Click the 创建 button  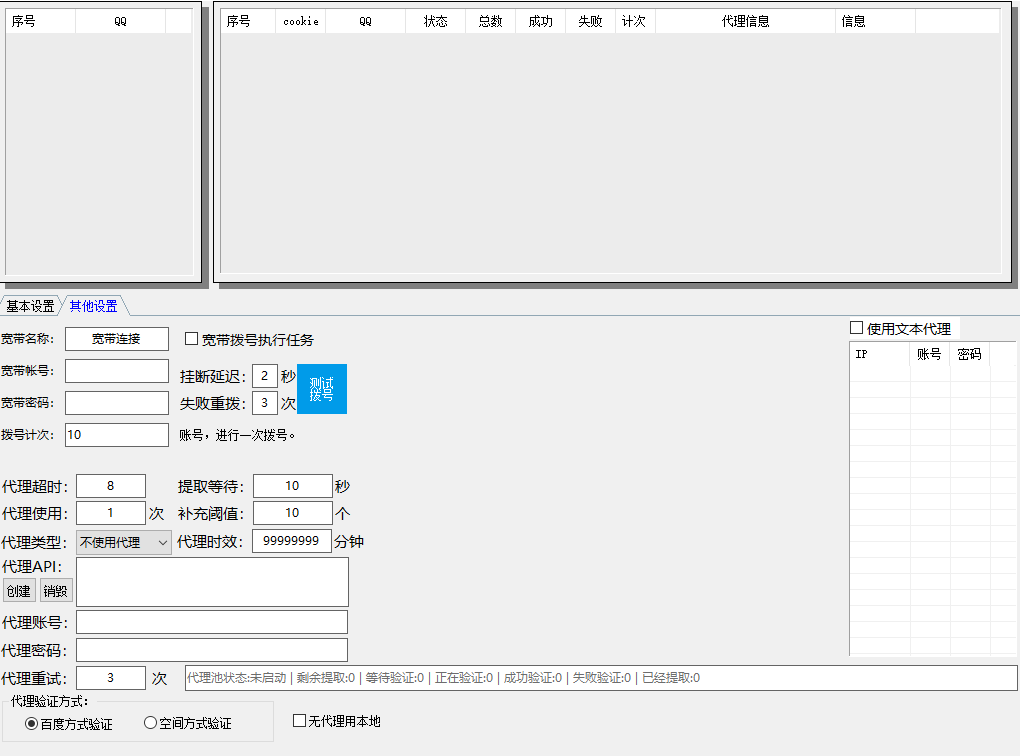pos(18,590)
